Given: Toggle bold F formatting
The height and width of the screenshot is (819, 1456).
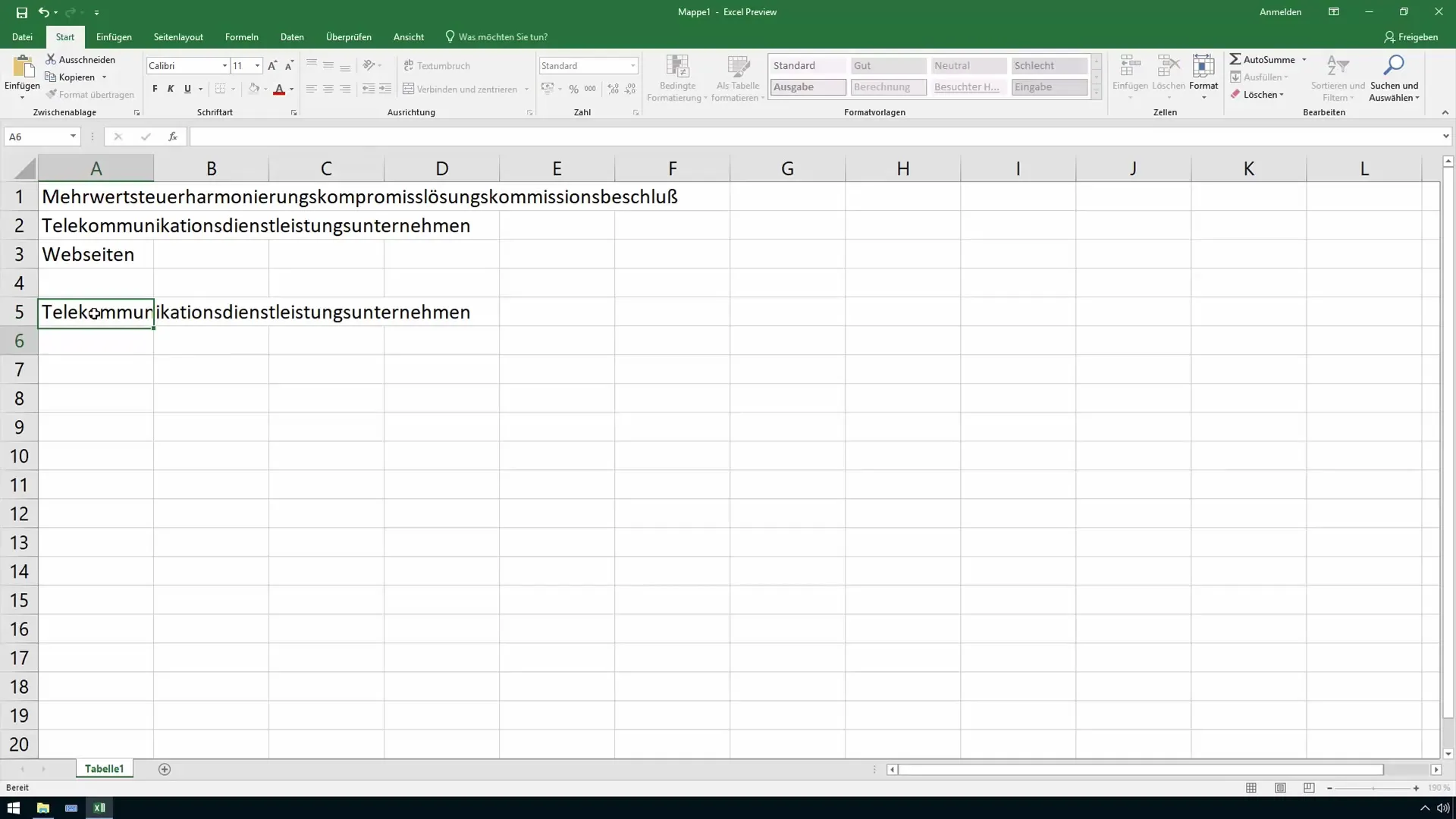Looking at the screenshot, I should [155, 89].
